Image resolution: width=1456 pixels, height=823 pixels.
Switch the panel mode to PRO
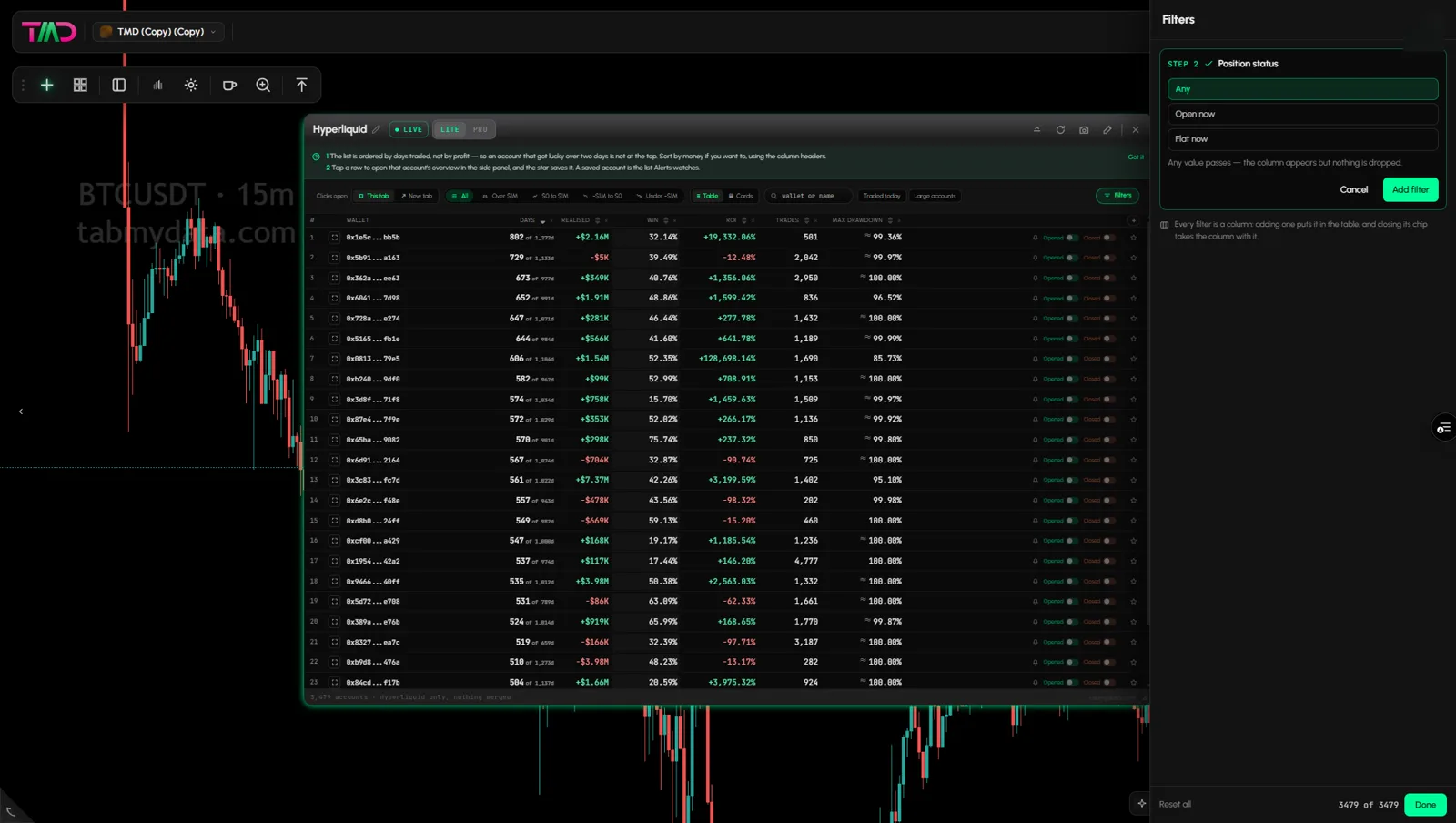click(x=480, y=129)
